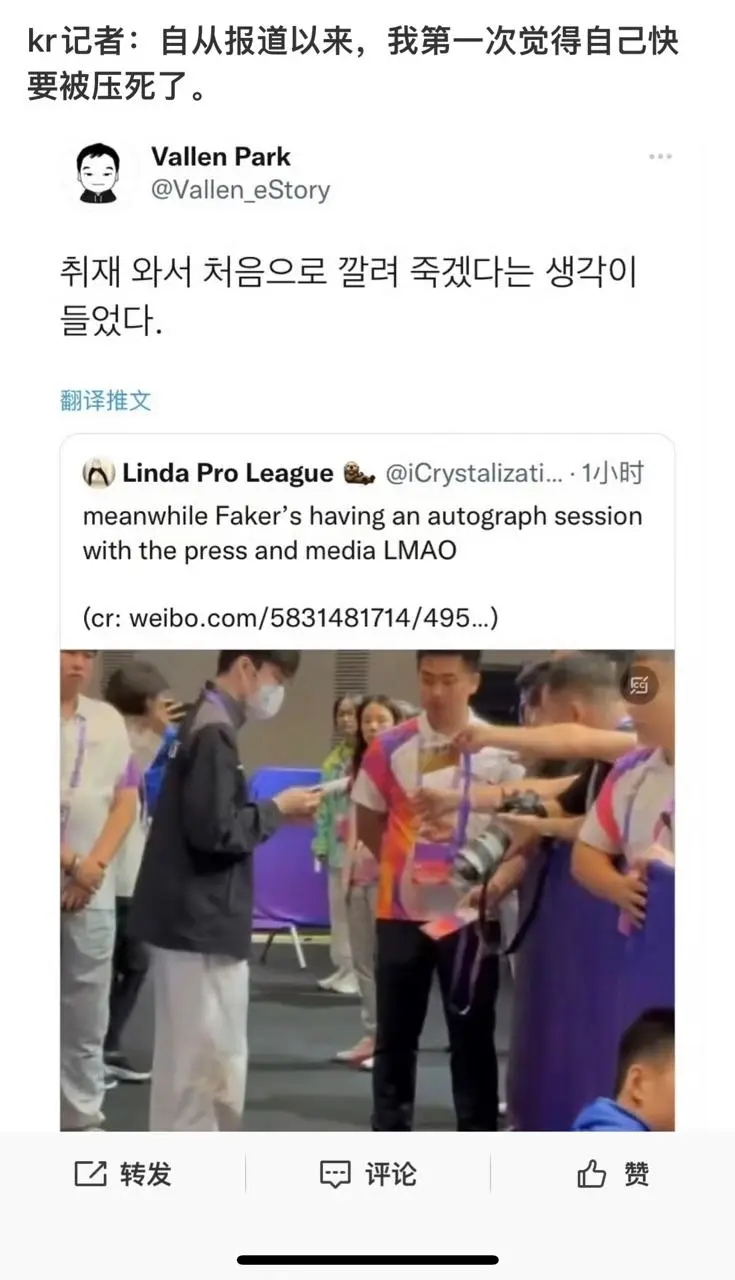The height and width of the screenshot is (1280, 735).
Task: Tap the image badge on photo corner
Action: point(638,685)
